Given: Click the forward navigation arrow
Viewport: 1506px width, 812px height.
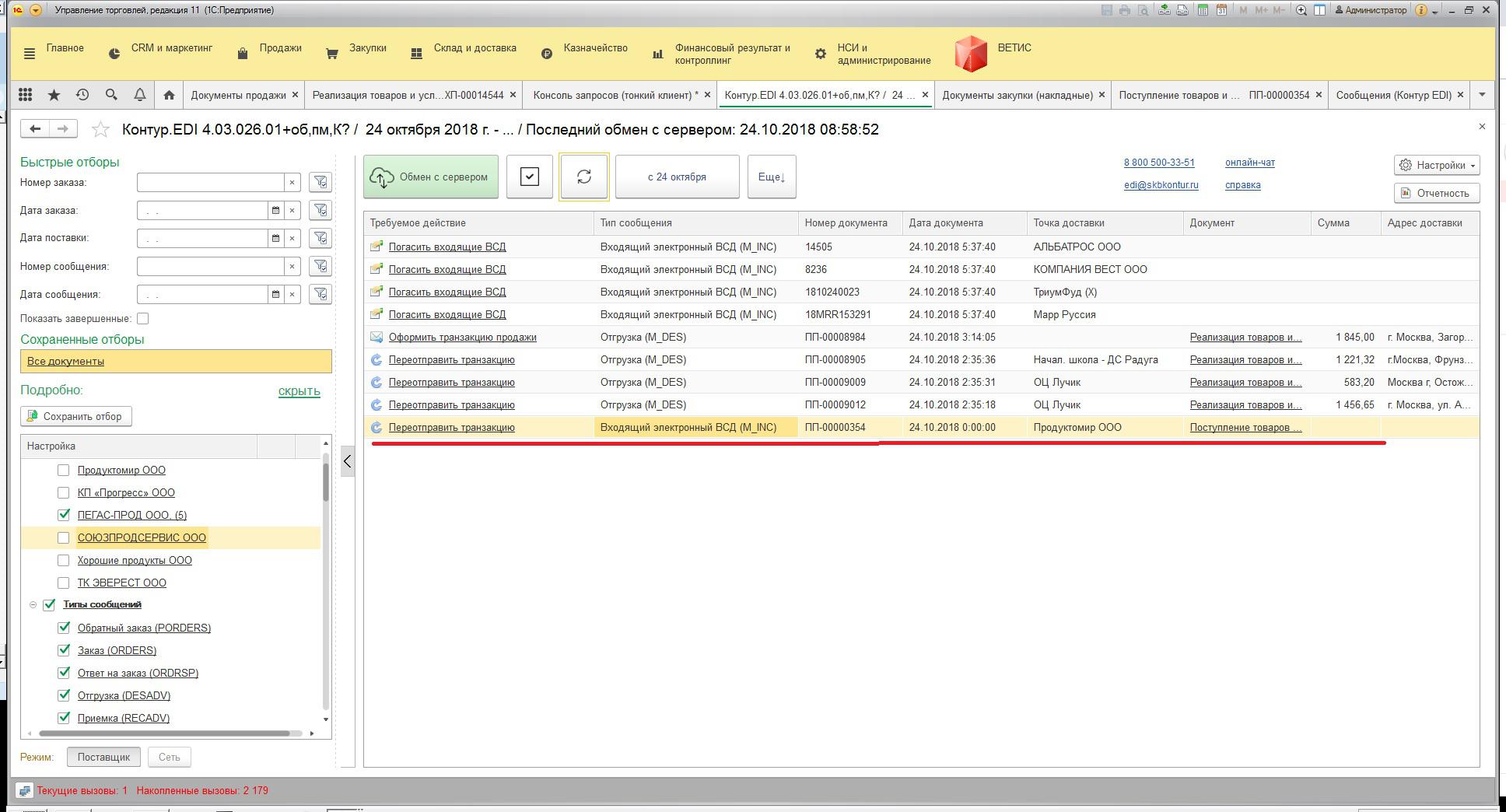Looking at the screenshot, I should click(64, 128).
